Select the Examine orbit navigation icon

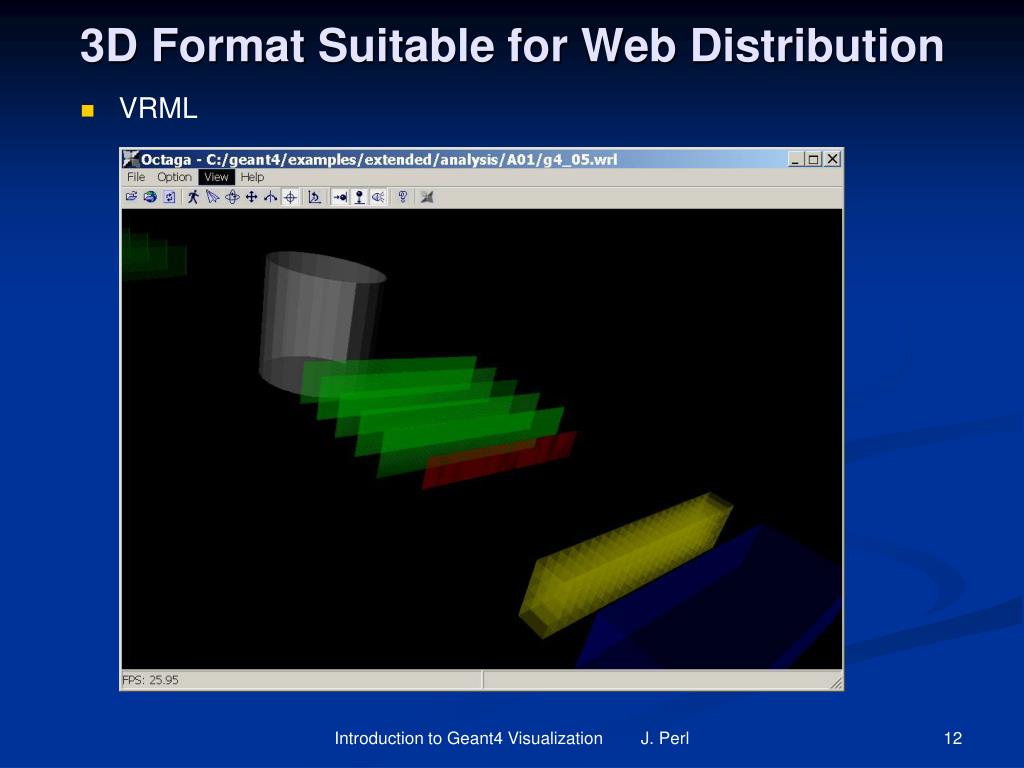click(232, 197)
